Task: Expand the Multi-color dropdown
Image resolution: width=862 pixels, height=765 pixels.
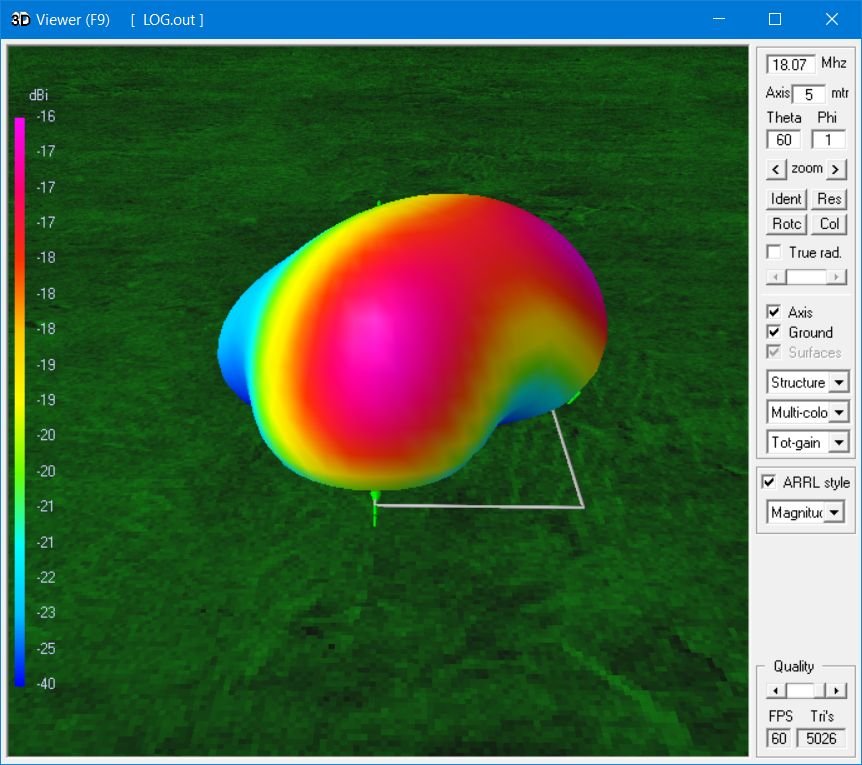Action: (x=838, y=412)
